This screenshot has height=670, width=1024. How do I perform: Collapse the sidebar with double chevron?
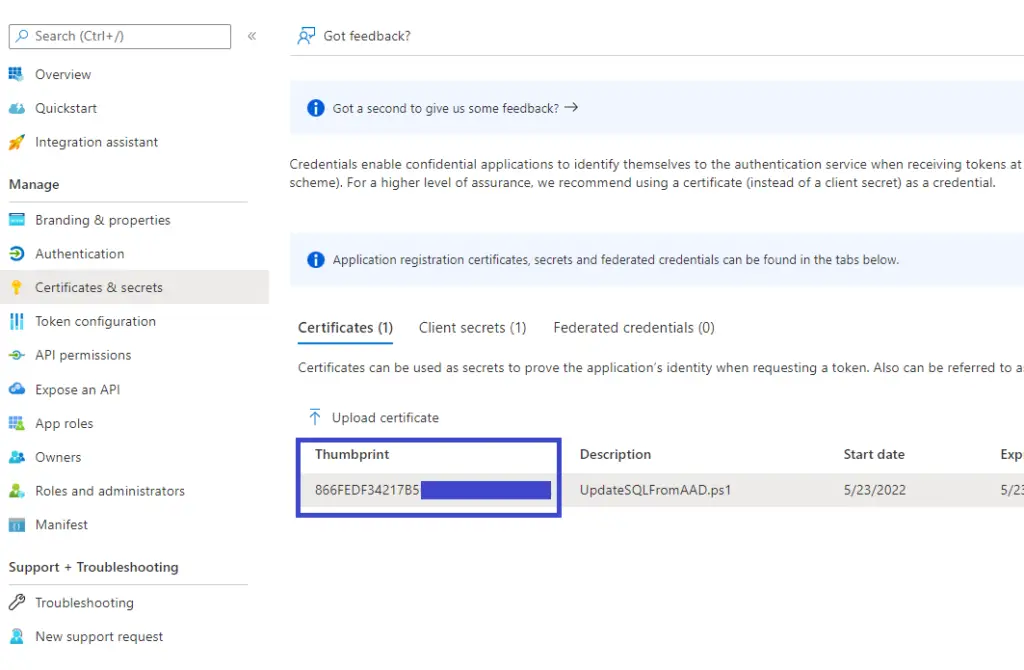(x=252, y=36)
